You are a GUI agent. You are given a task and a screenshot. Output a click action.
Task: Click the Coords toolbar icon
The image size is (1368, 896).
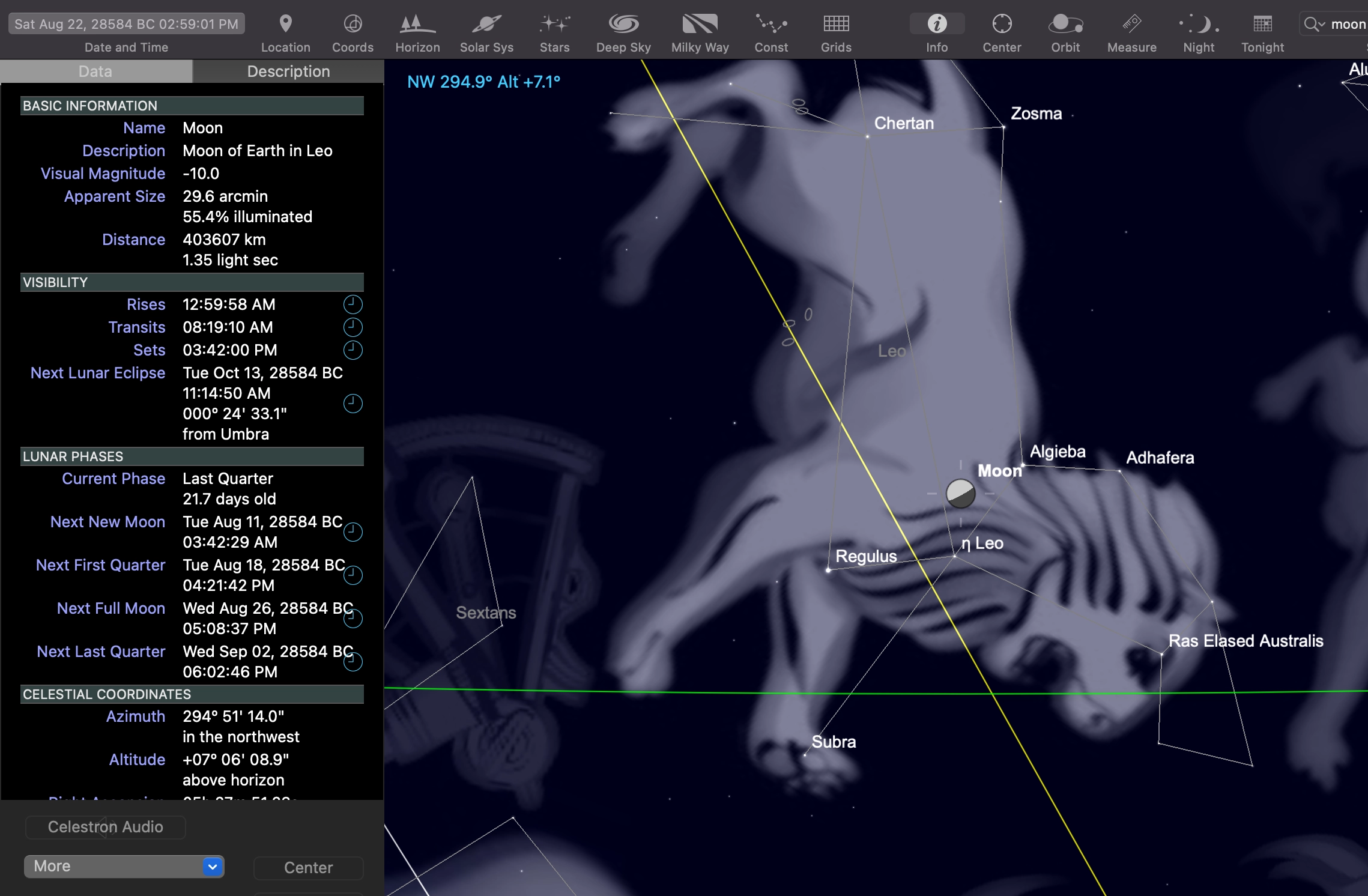coord(353,25)
